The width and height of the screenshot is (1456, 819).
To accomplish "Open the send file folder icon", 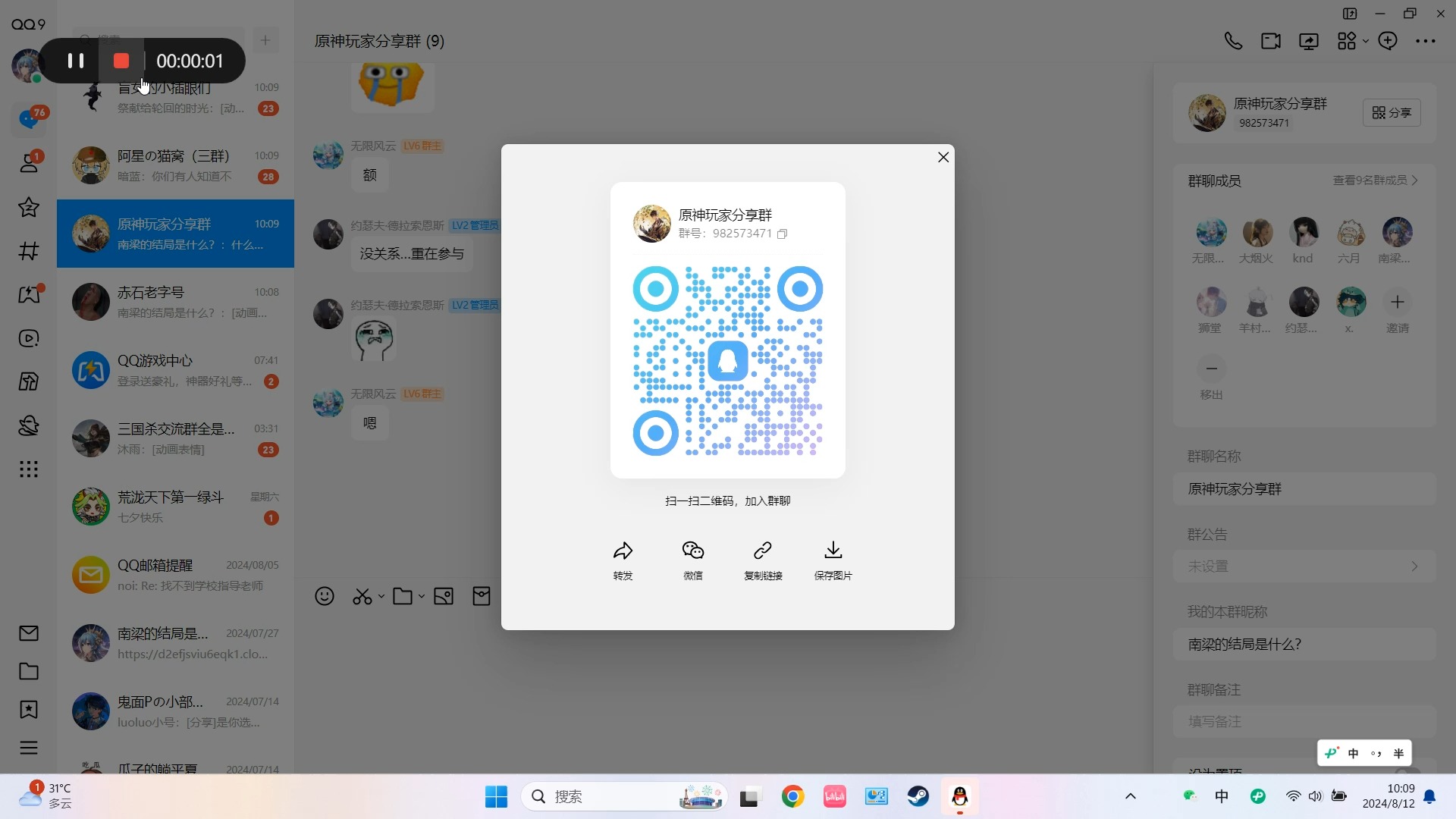I will 403,597.
